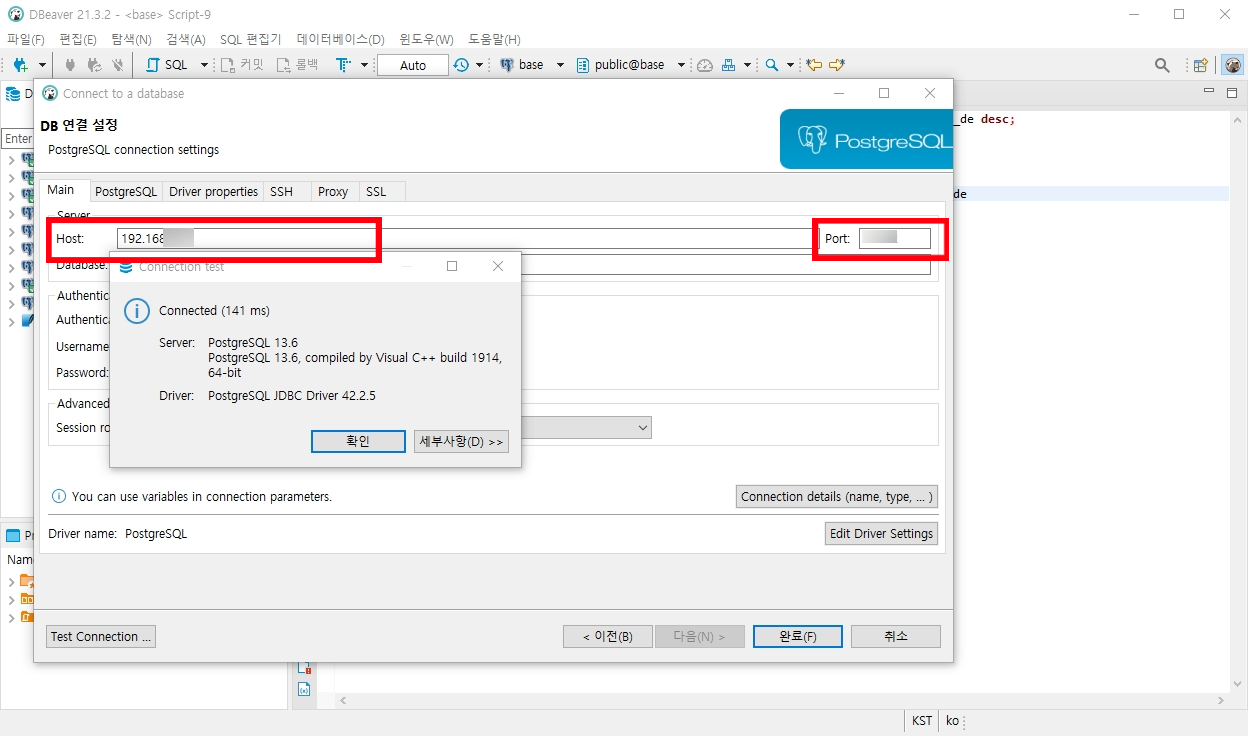This screenshot has width=1248, height=736.
Task: Click the yellow Back navigation arrow
Action: point(814,65)
